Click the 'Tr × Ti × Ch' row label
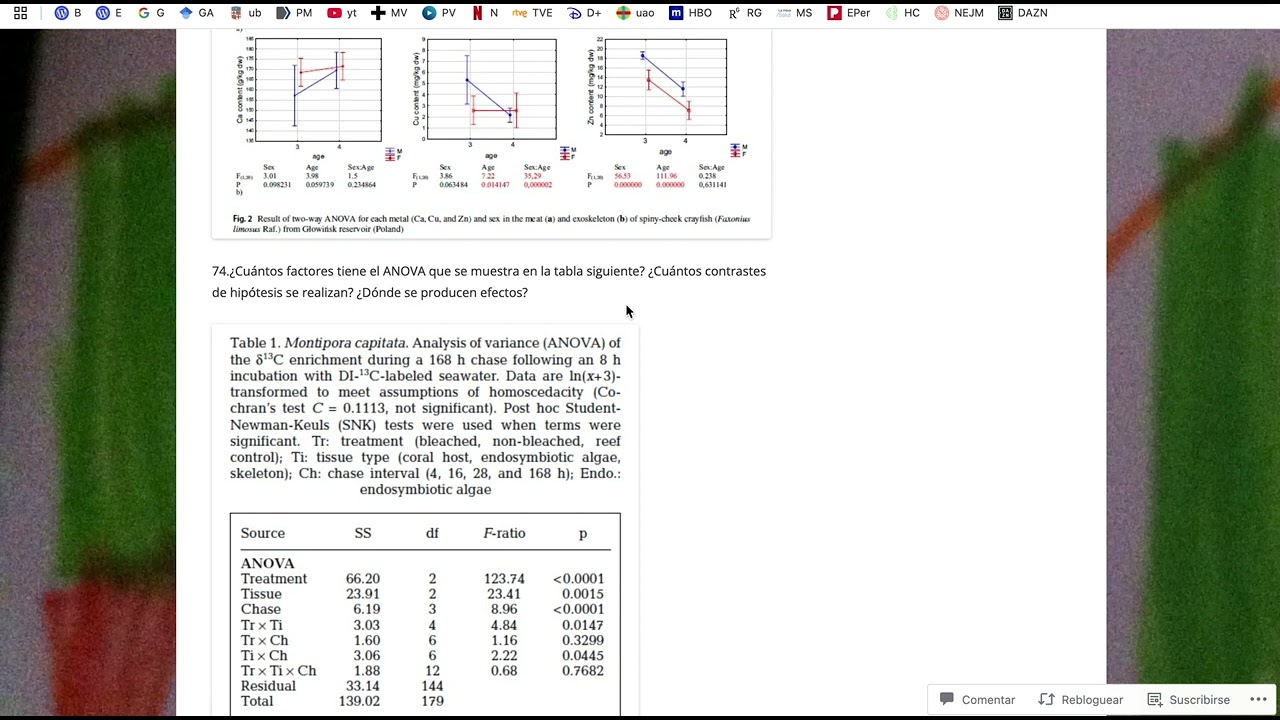 [x=278, y=671]
